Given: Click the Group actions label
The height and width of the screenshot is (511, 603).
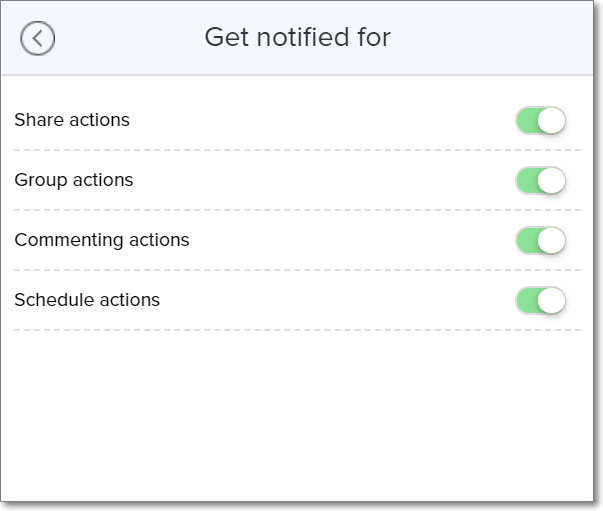Looking at the screenshot, I should tap(74, 180).
